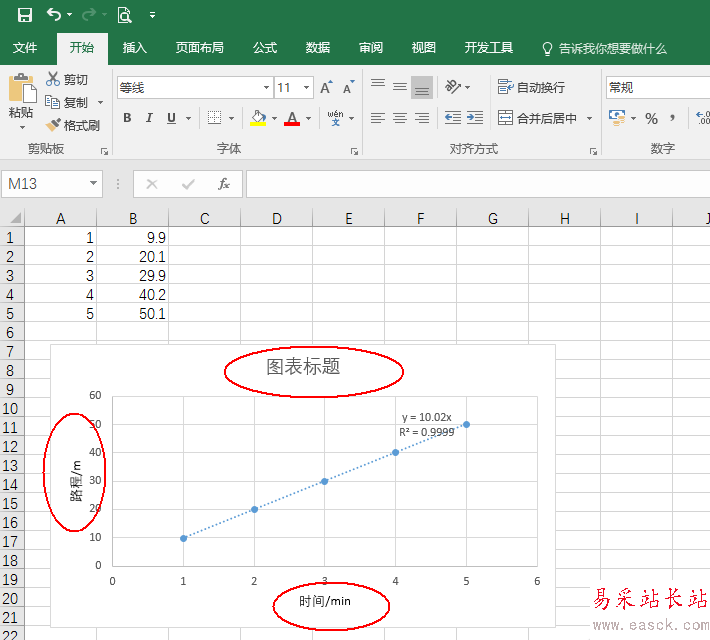Select the chart title 图表标题
The height and width of the screenshot is (640, 710).
pyautogui.click(x=303, y=367)
